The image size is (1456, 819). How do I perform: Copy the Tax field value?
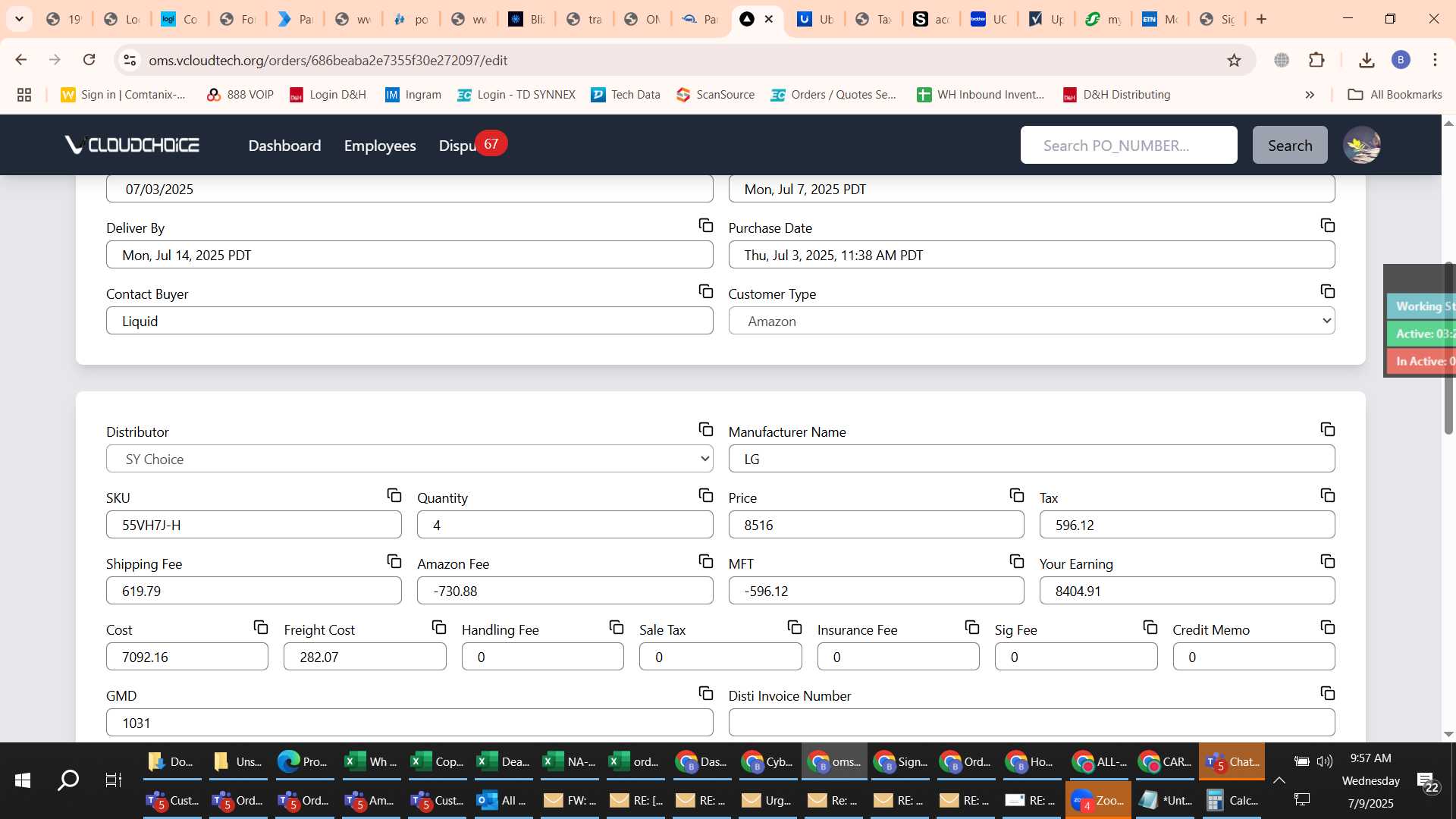pyautogui.click(x=1328, y=496)
